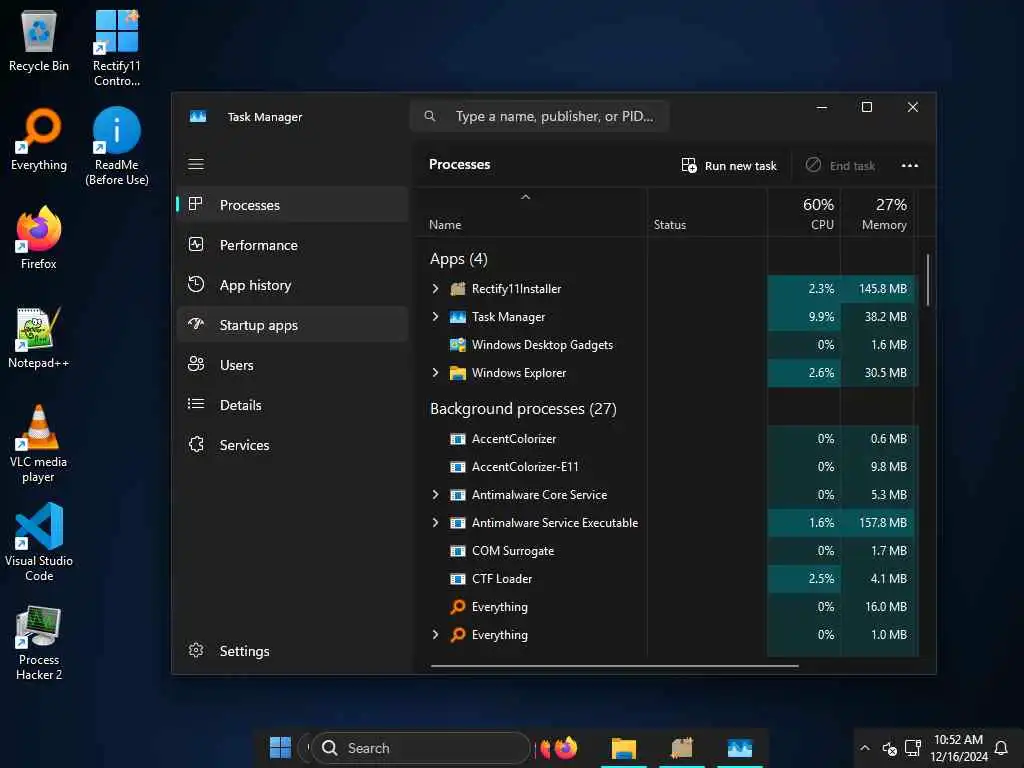Click the Users sidebar icon
Screen dimensions: 1024x768
(x=196, y=364)
